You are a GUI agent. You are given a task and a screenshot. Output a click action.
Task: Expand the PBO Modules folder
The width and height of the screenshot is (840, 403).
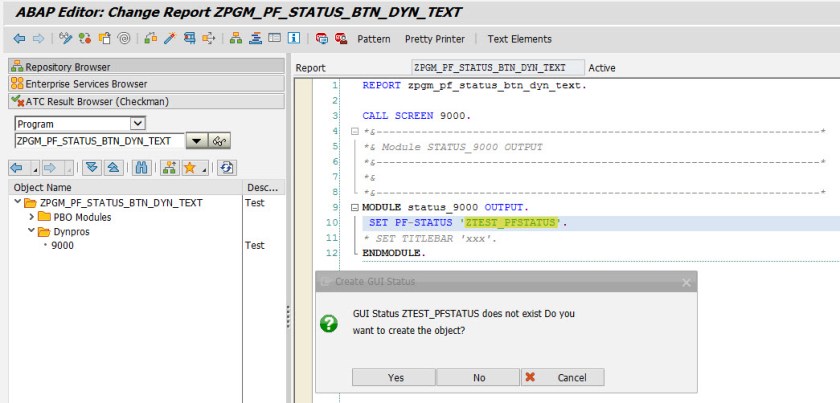32,217
